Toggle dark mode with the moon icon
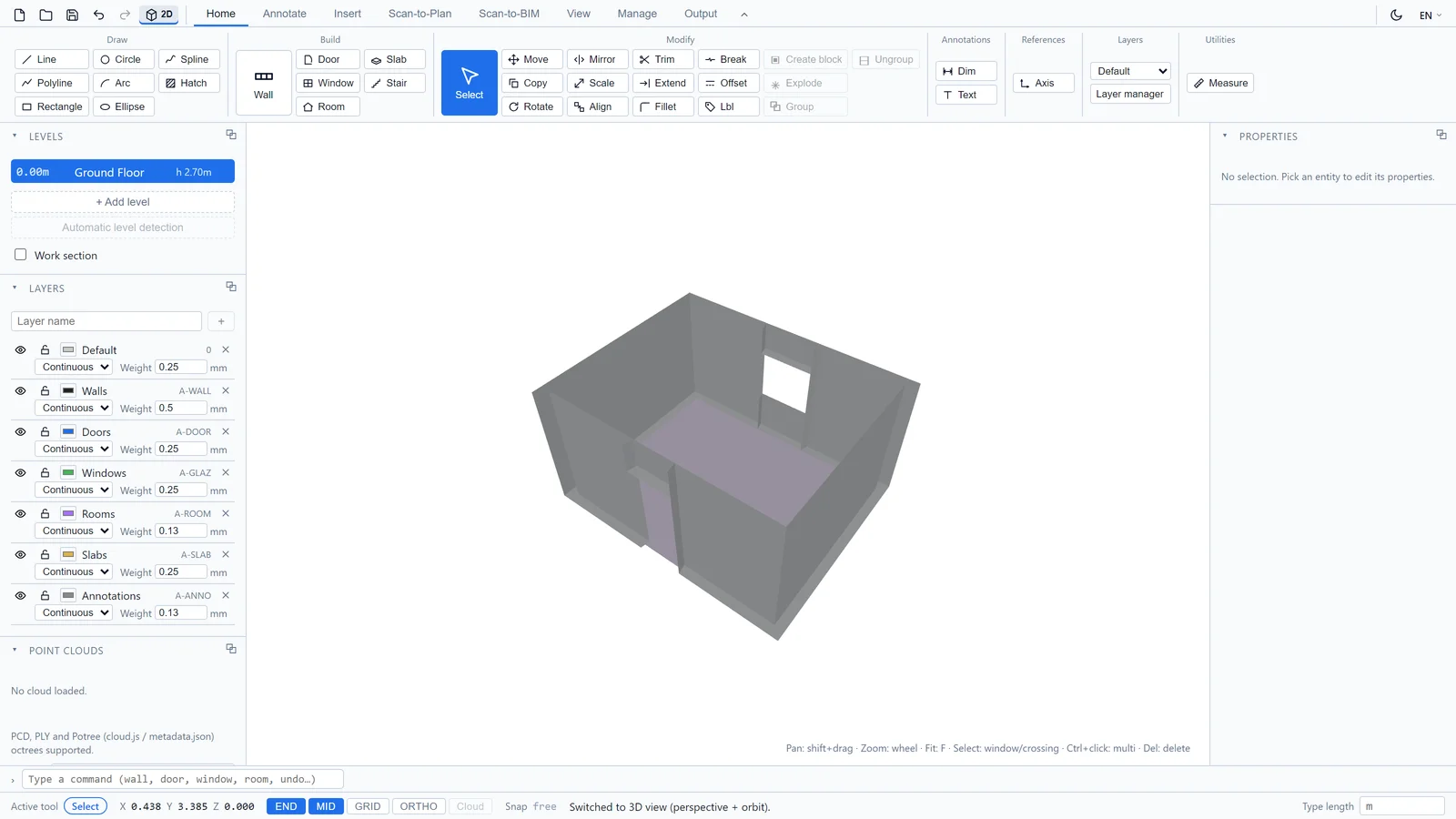The width and height of the screenshot is (1456, 819). (x=1396, y=15)
